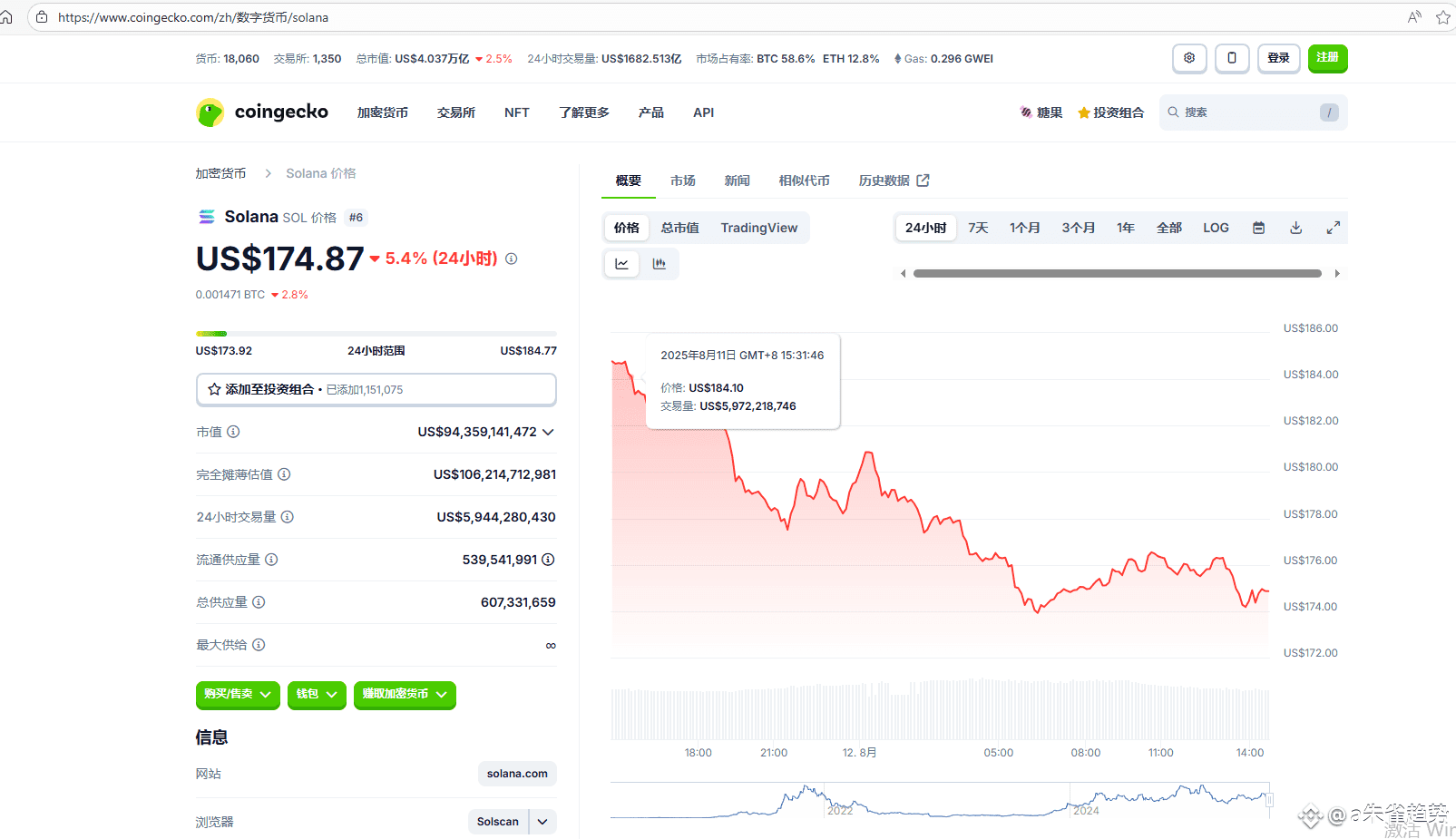Click the left arrow of chart scrollbar
1456x839 pixels.
903,273
